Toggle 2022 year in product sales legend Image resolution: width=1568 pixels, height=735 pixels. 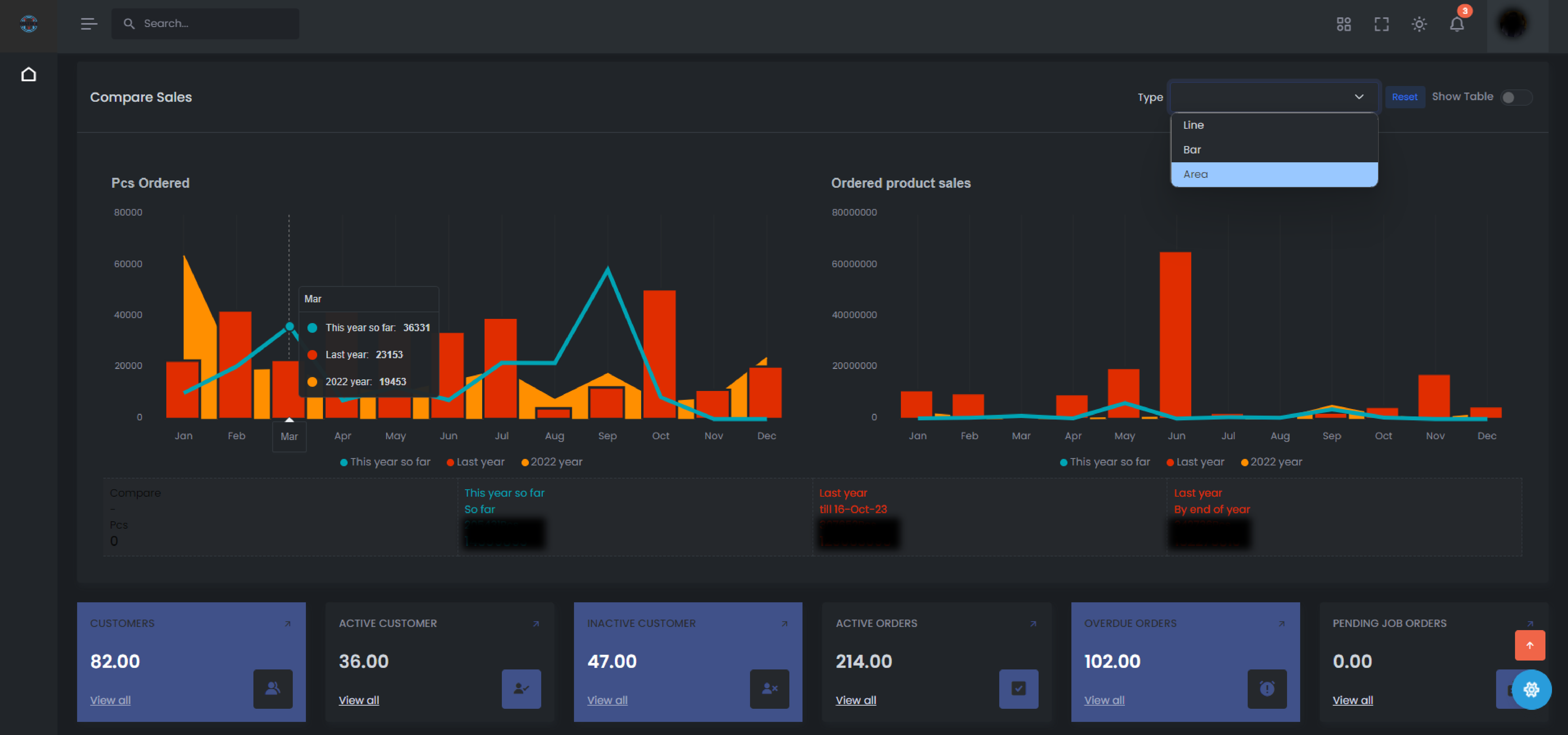(x=1272, y=462)
